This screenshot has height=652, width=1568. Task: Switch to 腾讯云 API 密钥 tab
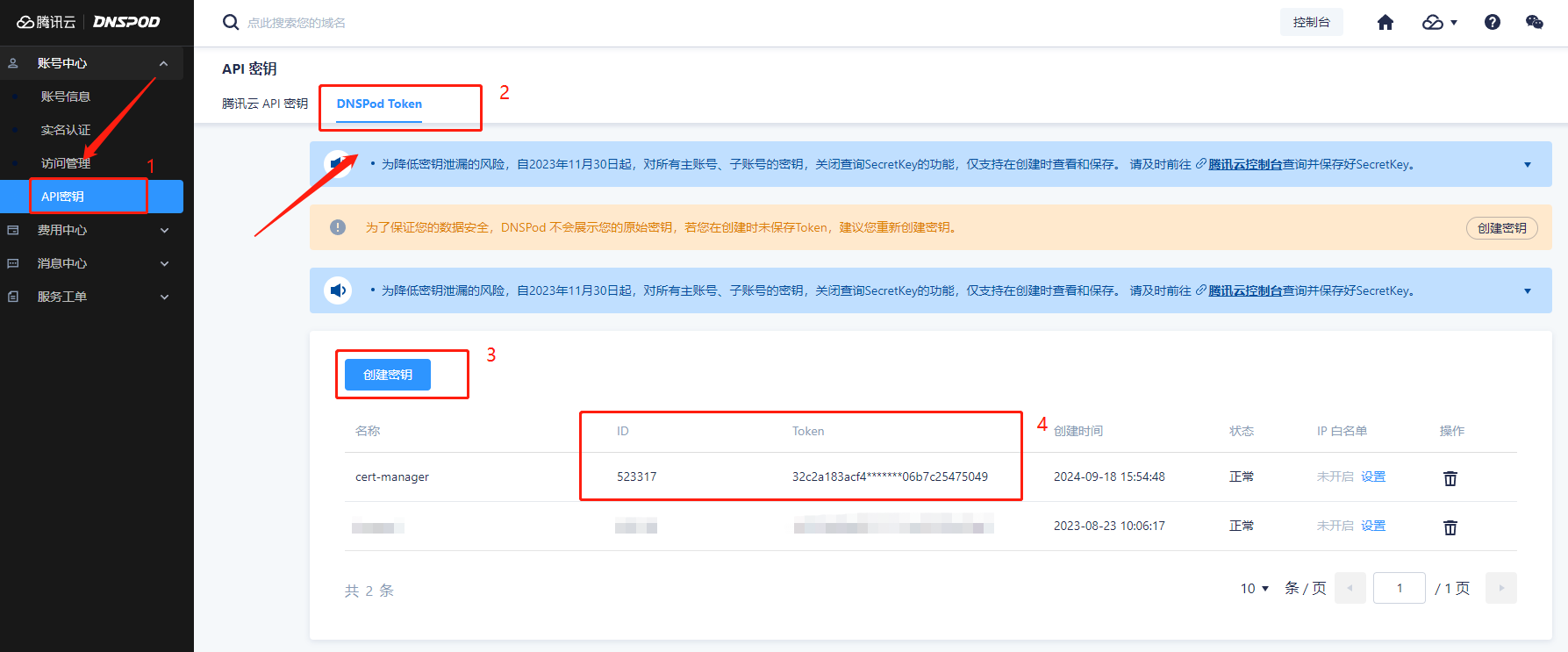[265, 104]
